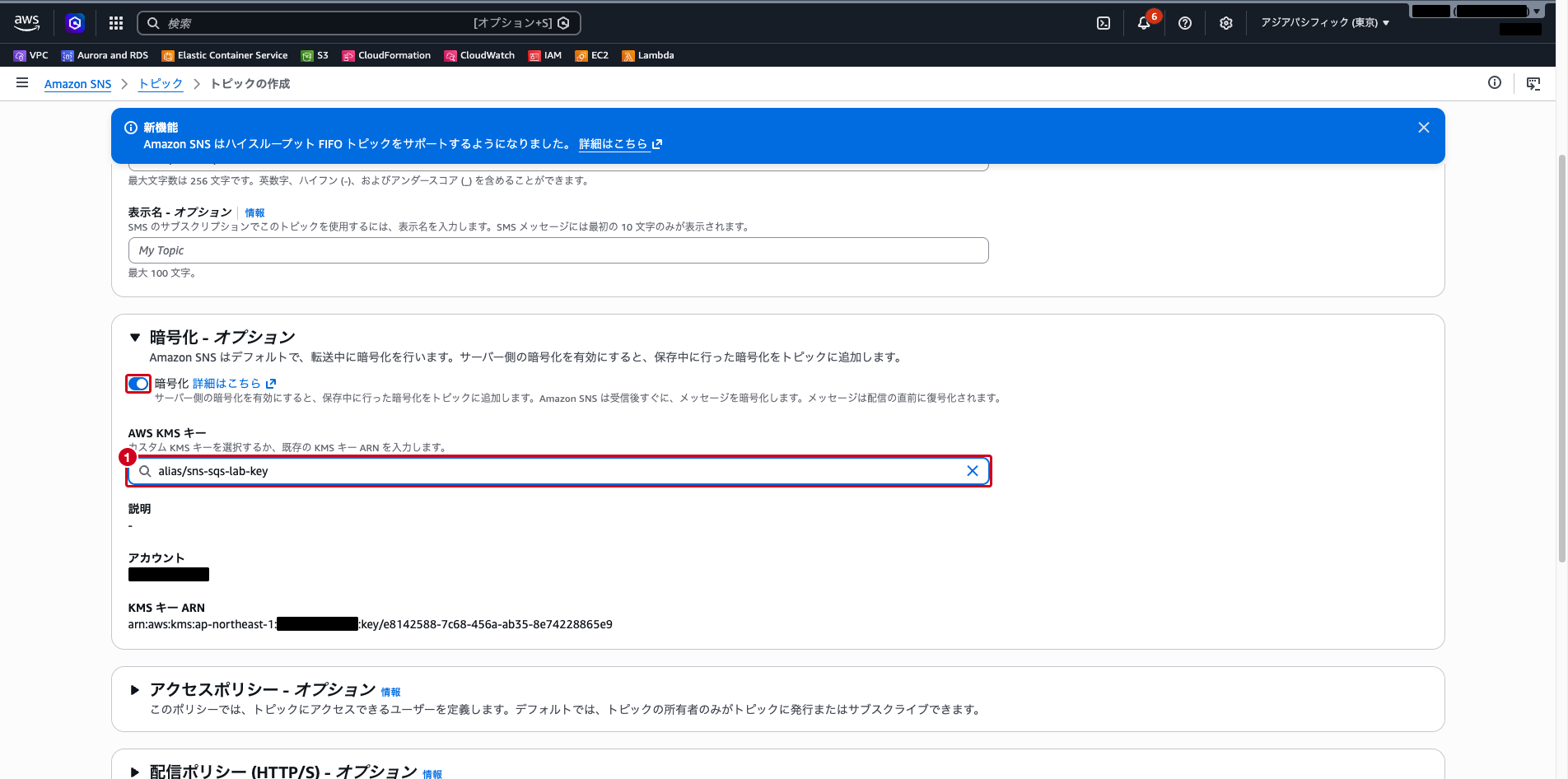Open 情報 link next to 配信ポリシー

(432, 774)
